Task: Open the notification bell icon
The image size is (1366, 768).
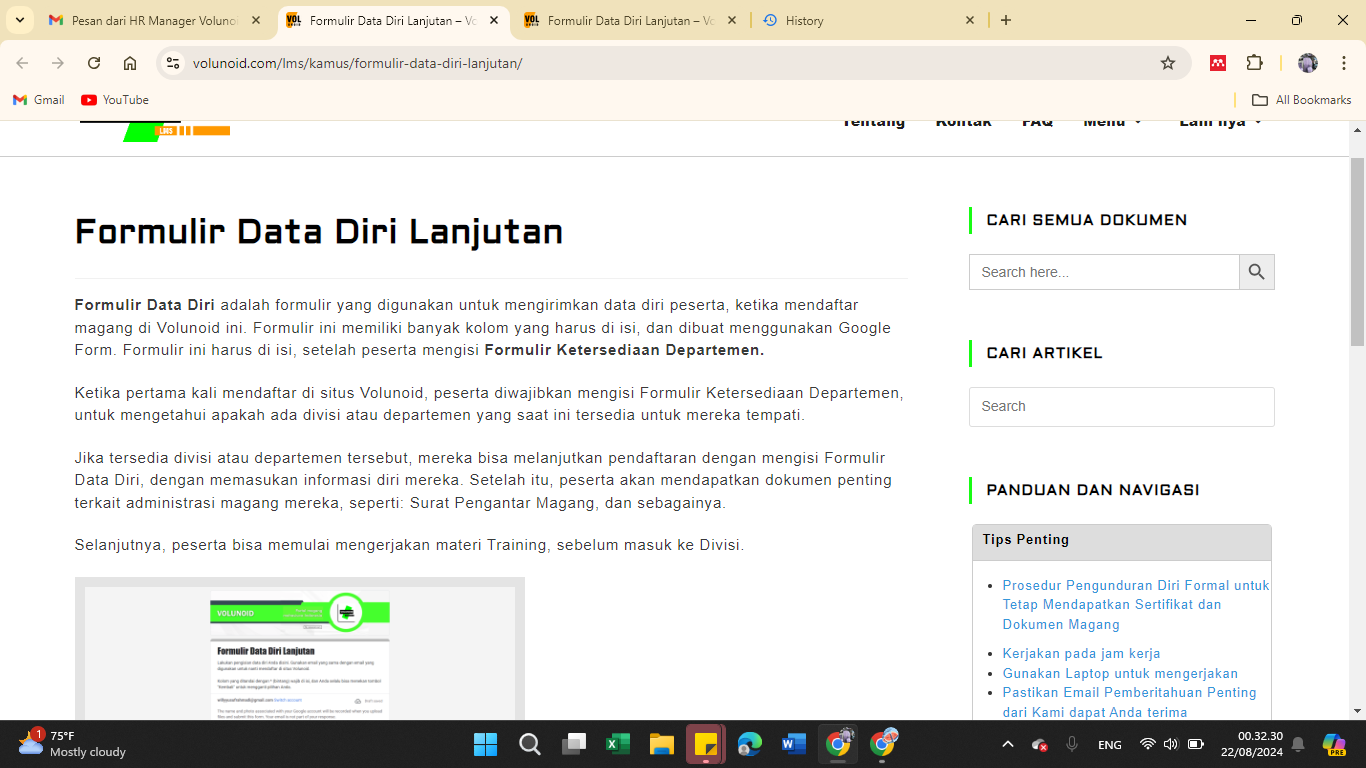Action: coord(1298,744)
